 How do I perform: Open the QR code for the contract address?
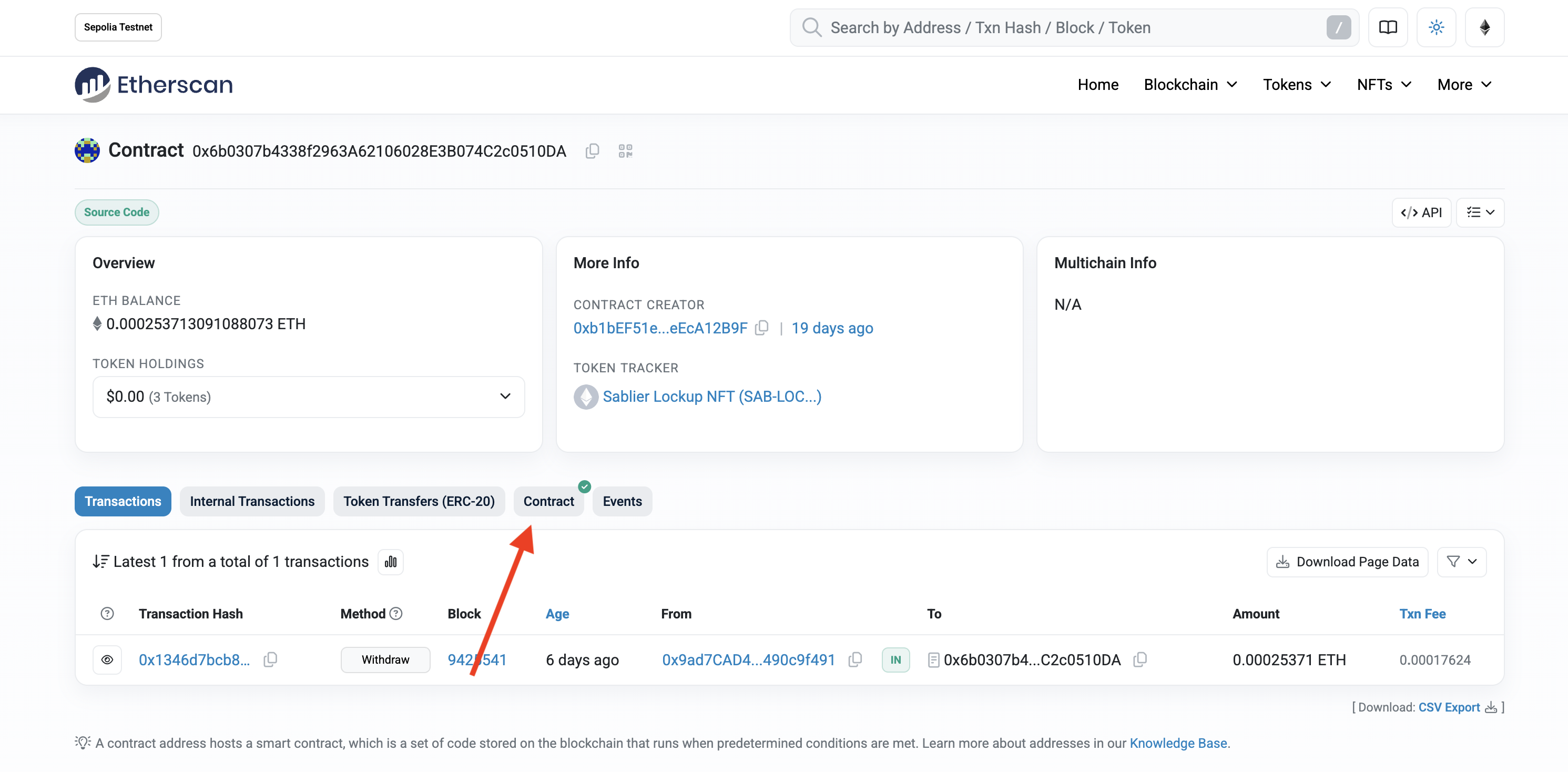[x=625, y=150]
